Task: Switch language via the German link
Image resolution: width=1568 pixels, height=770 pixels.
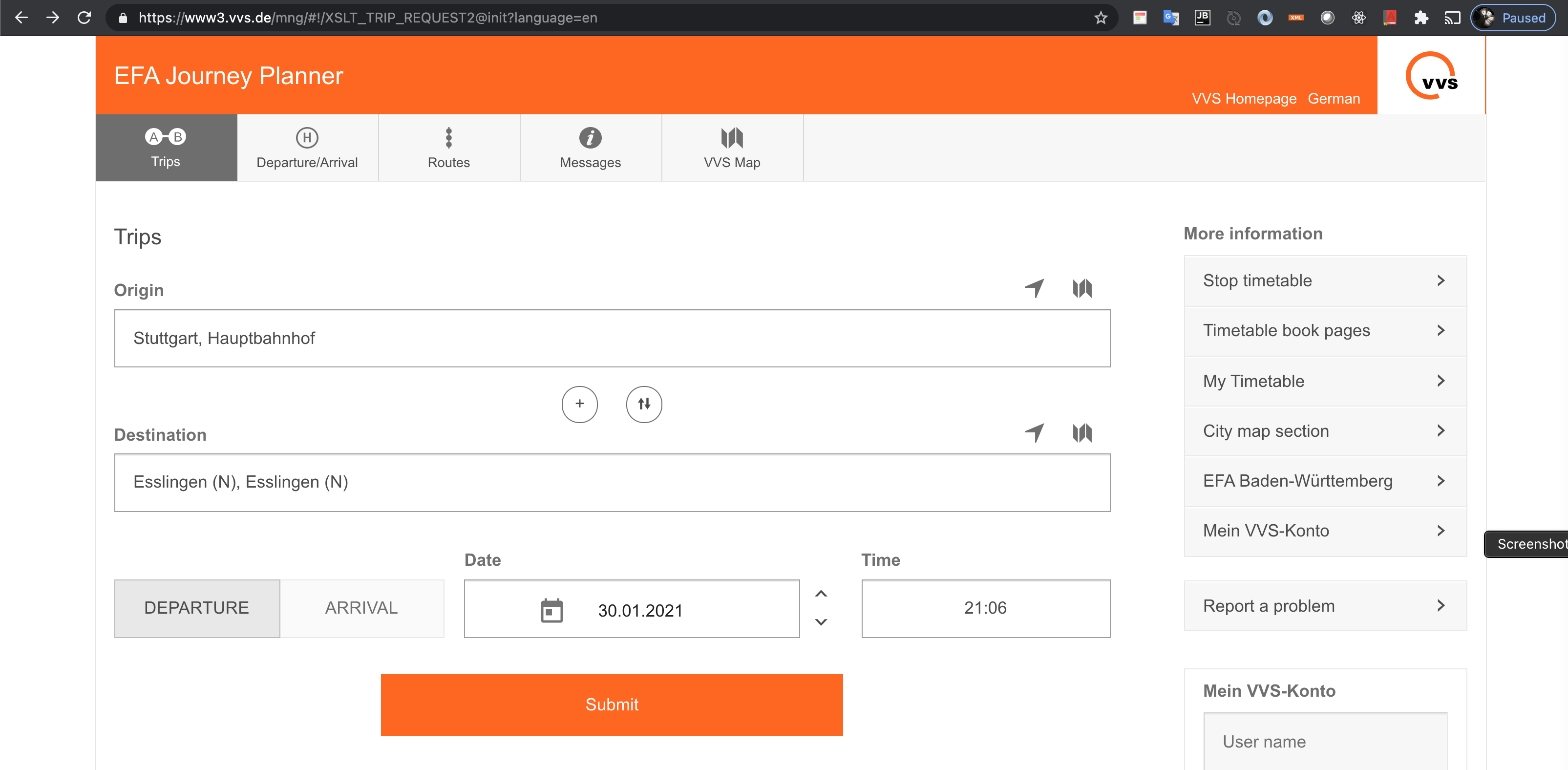Action: [1333, 99]
